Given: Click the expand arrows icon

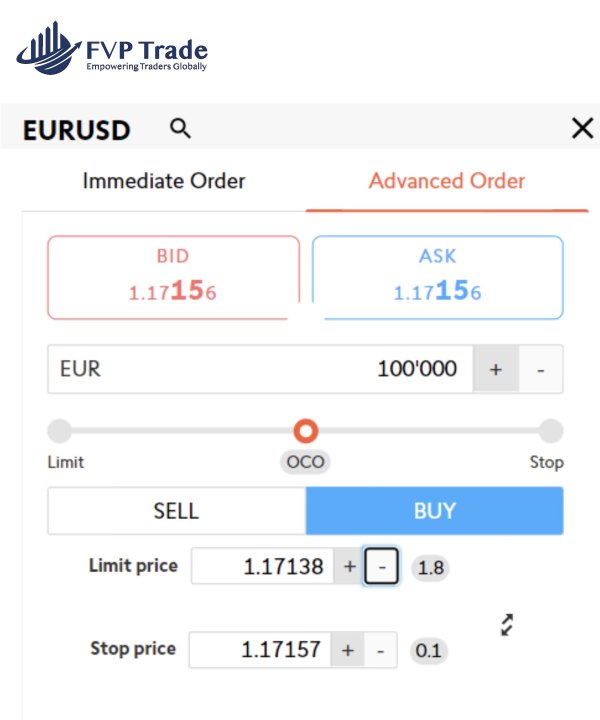Looking at the screenshot, I should (508, 625).
